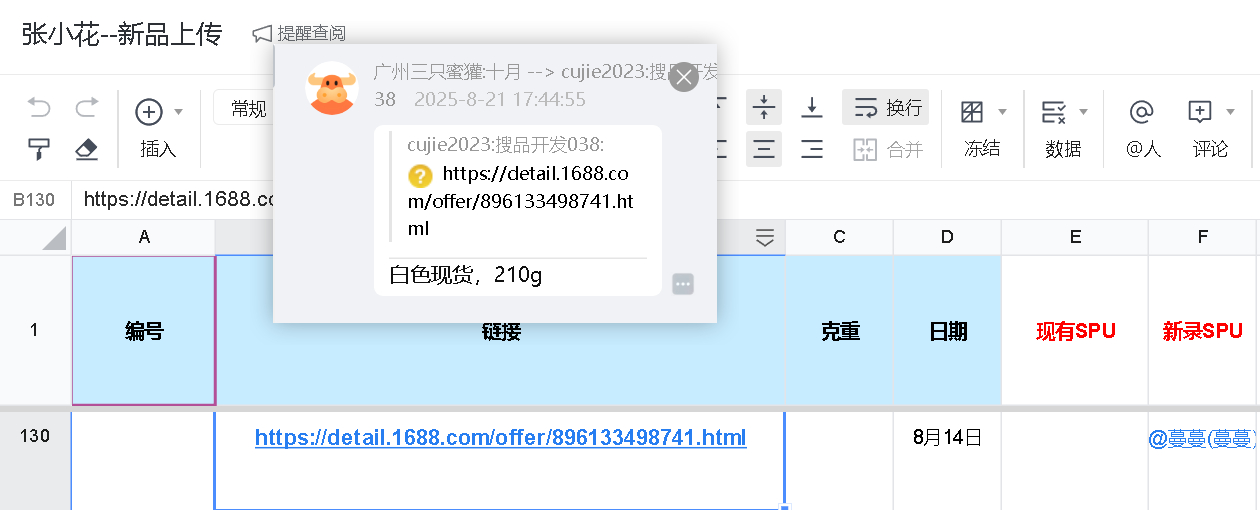Expand the 冻结 freeze dropdown arrow
This screenshot has width=1260, height=510.
(1002, 111)
